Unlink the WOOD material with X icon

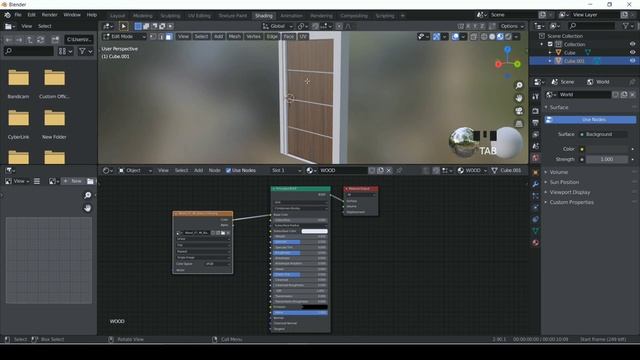(389, 170)
